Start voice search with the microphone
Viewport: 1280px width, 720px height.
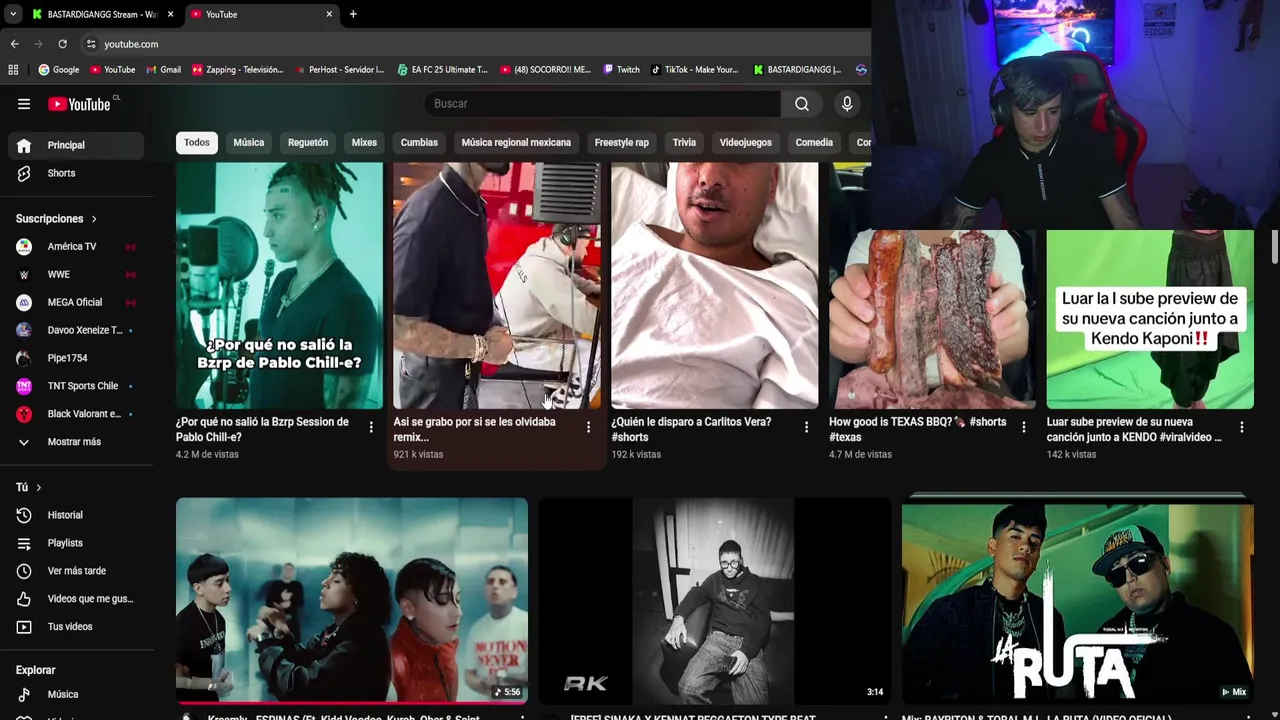(x=847, y=104)
